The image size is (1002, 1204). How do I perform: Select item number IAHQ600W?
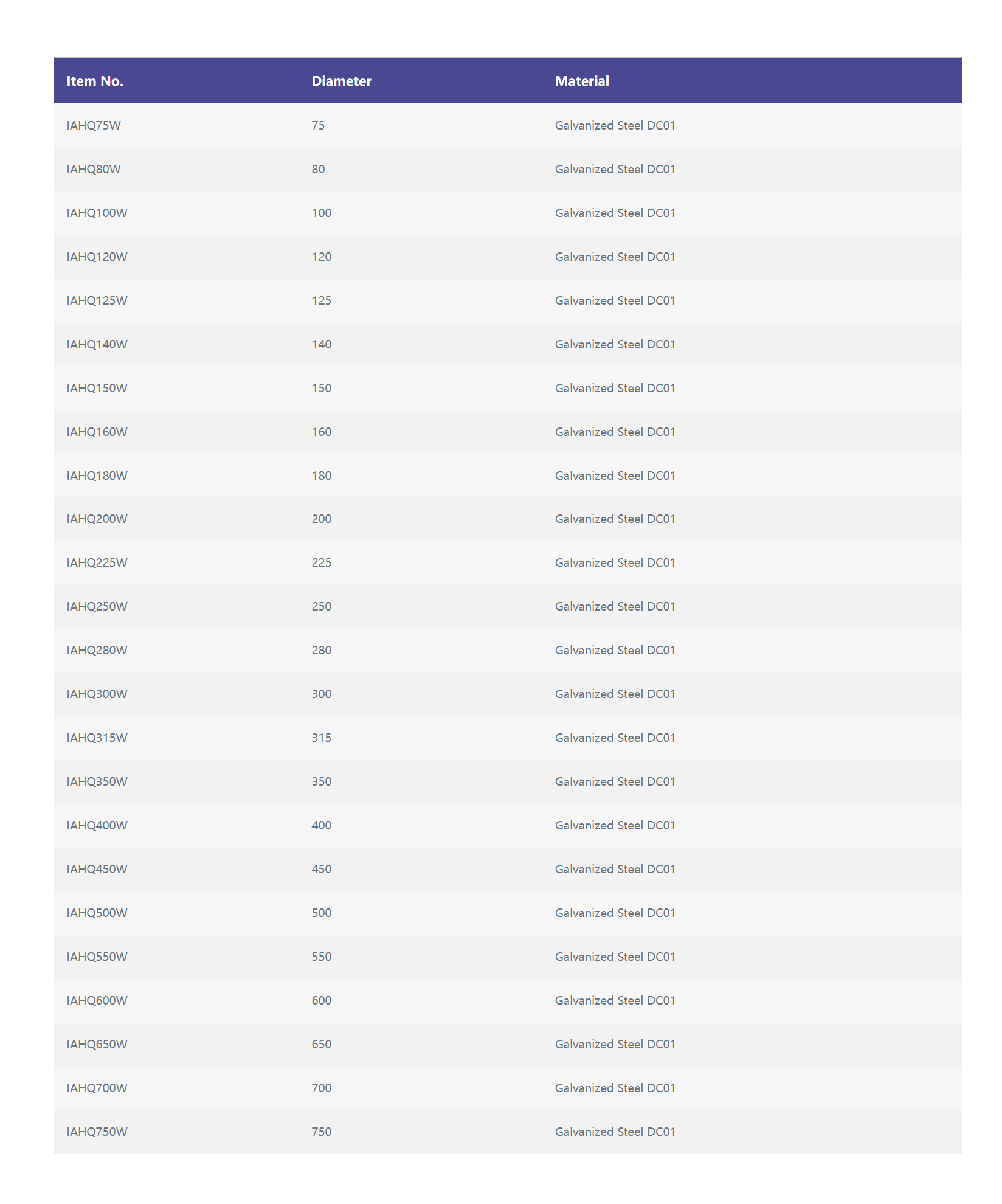[97, 1000]
